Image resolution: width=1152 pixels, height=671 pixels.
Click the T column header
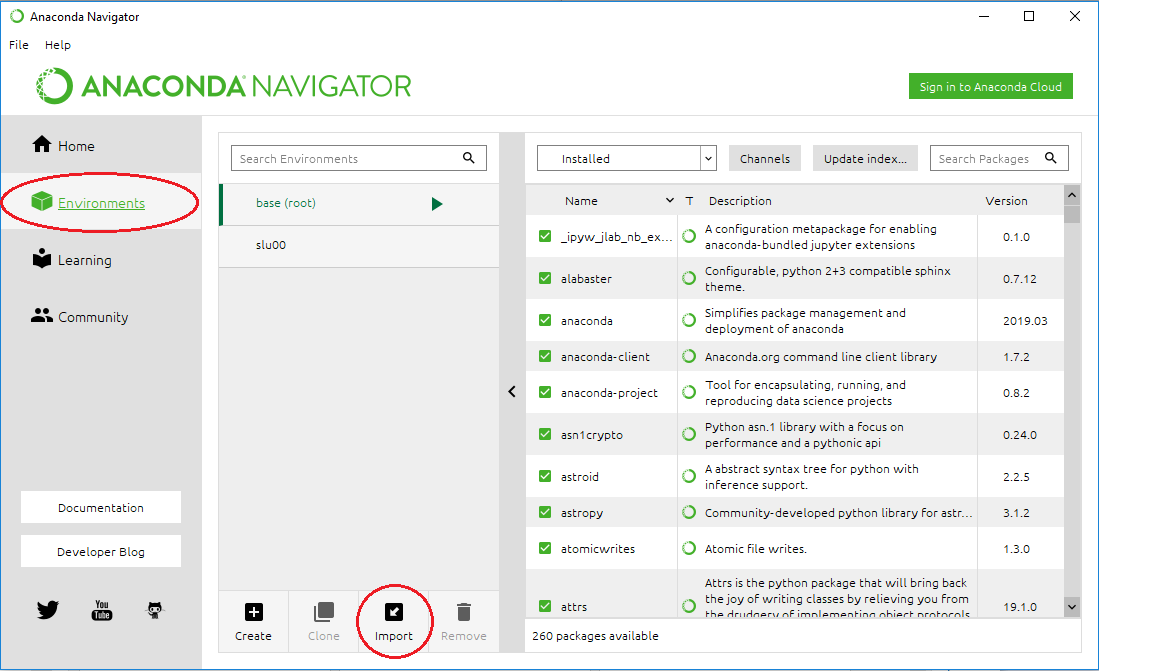tap(689, 201)
